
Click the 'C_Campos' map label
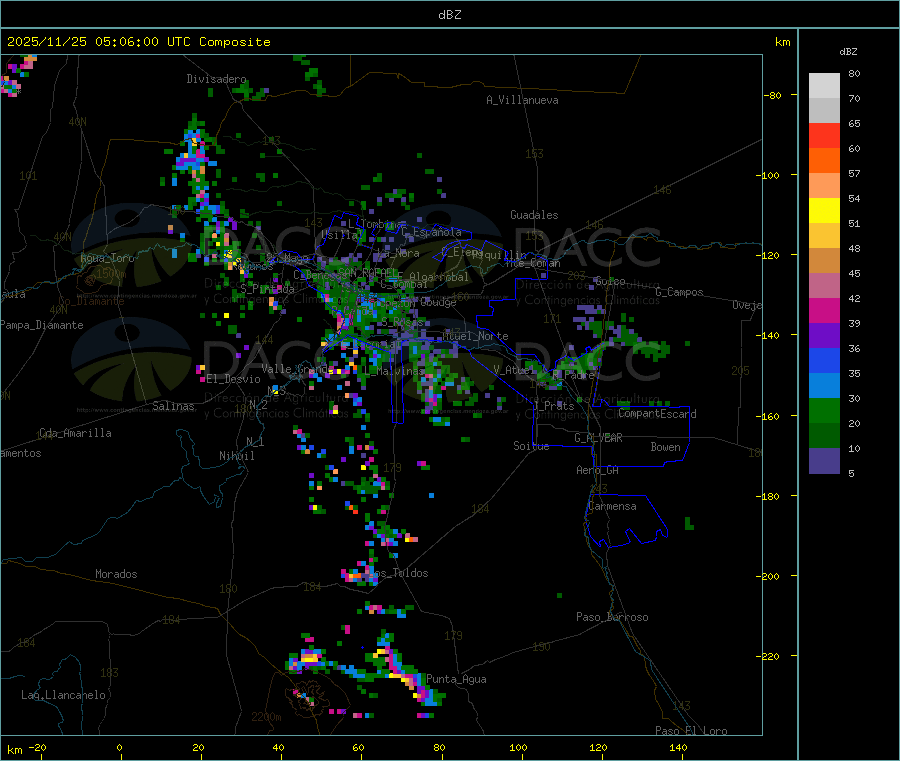click(680, 292)
